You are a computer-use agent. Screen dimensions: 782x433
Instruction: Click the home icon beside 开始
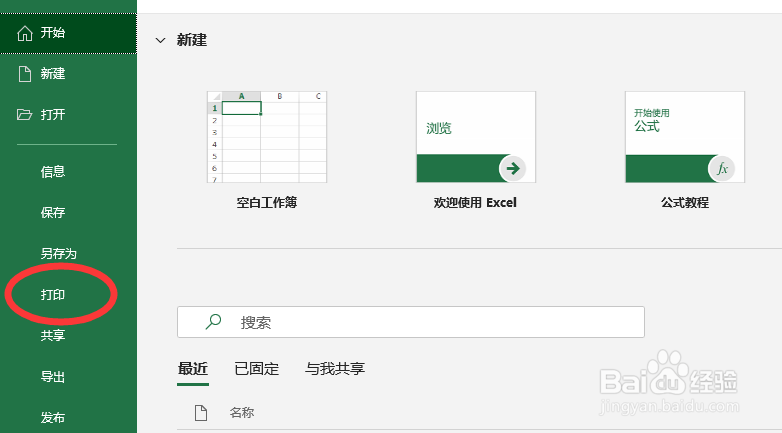tap(24, 33)
